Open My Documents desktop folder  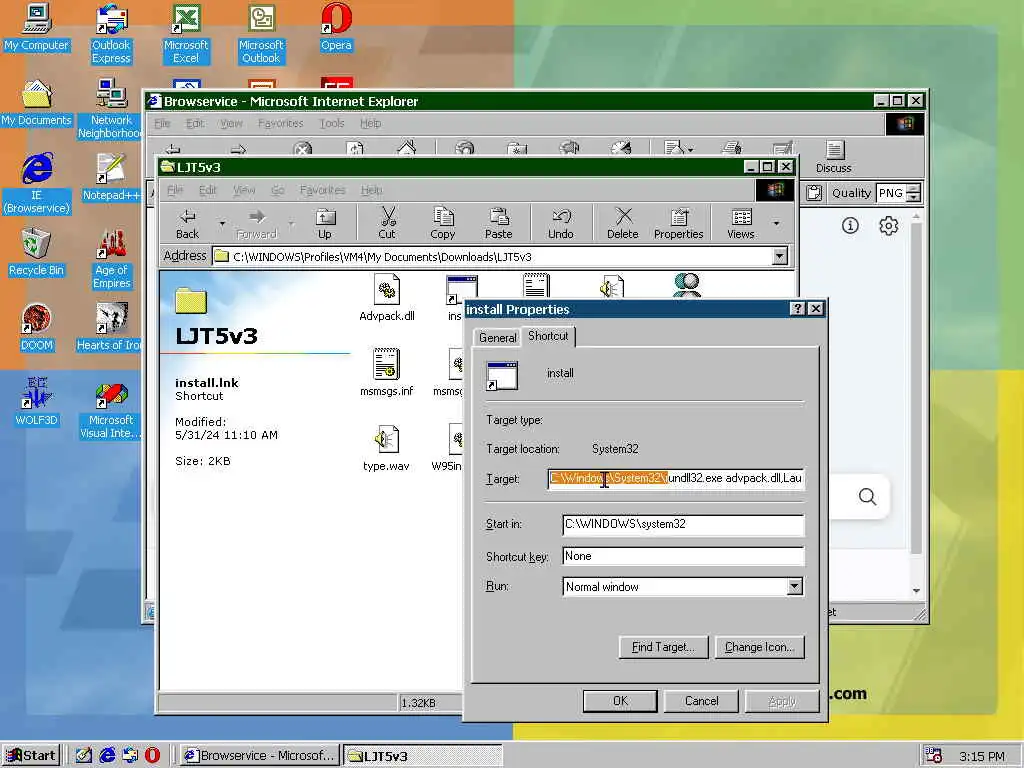point(37,103)
